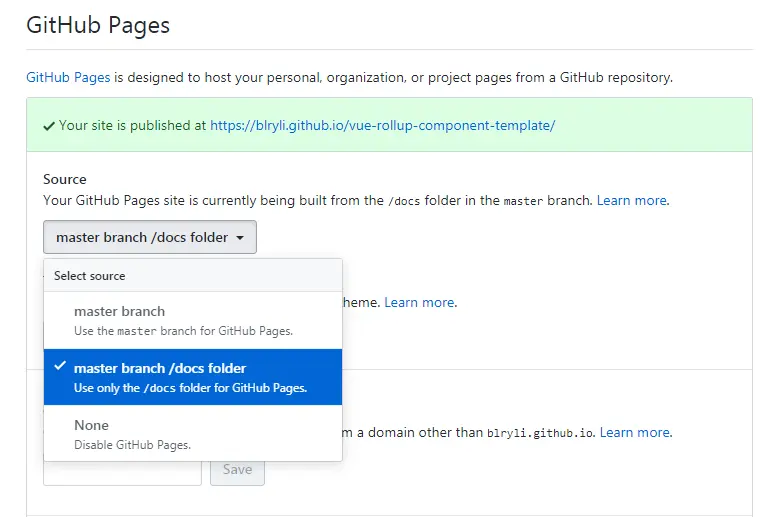Open the published site URL link
The width and height of the screenshot is (774, 517).
382,126
